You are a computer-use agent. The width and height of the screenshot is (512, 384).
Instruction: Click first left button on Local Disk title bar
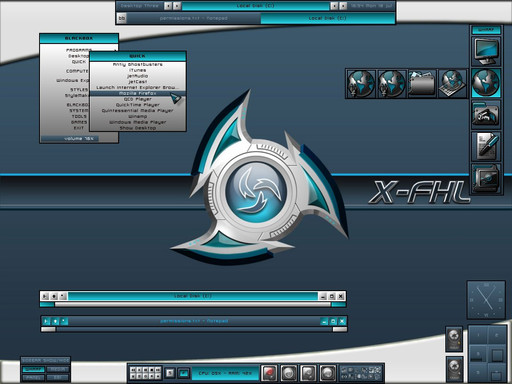[45, 296]
